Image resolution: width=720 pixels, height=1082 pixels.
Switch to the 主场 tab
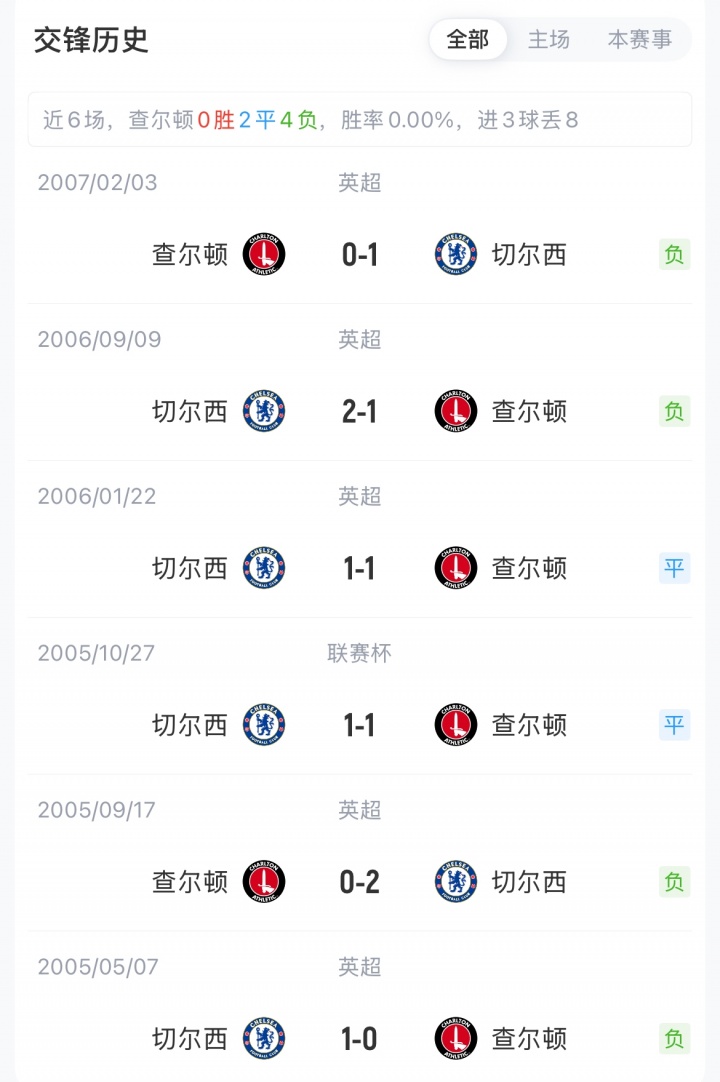coord(549,40)
